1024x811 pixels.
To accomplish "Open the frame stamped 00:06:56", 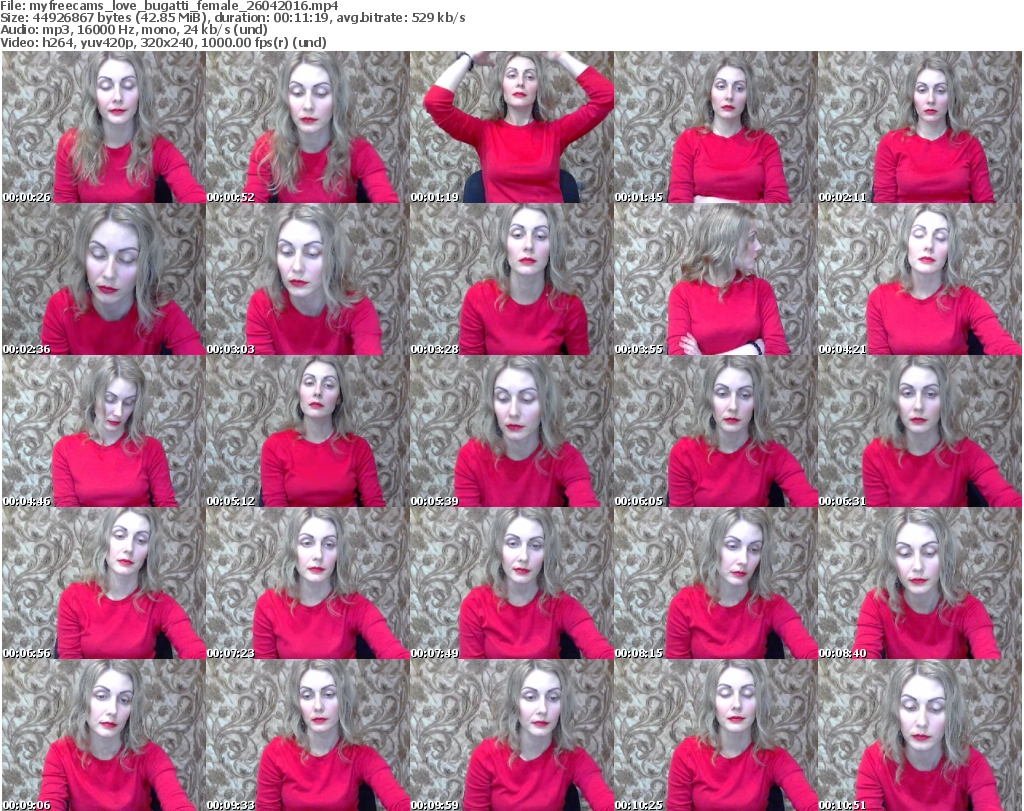I will [104, 583].
